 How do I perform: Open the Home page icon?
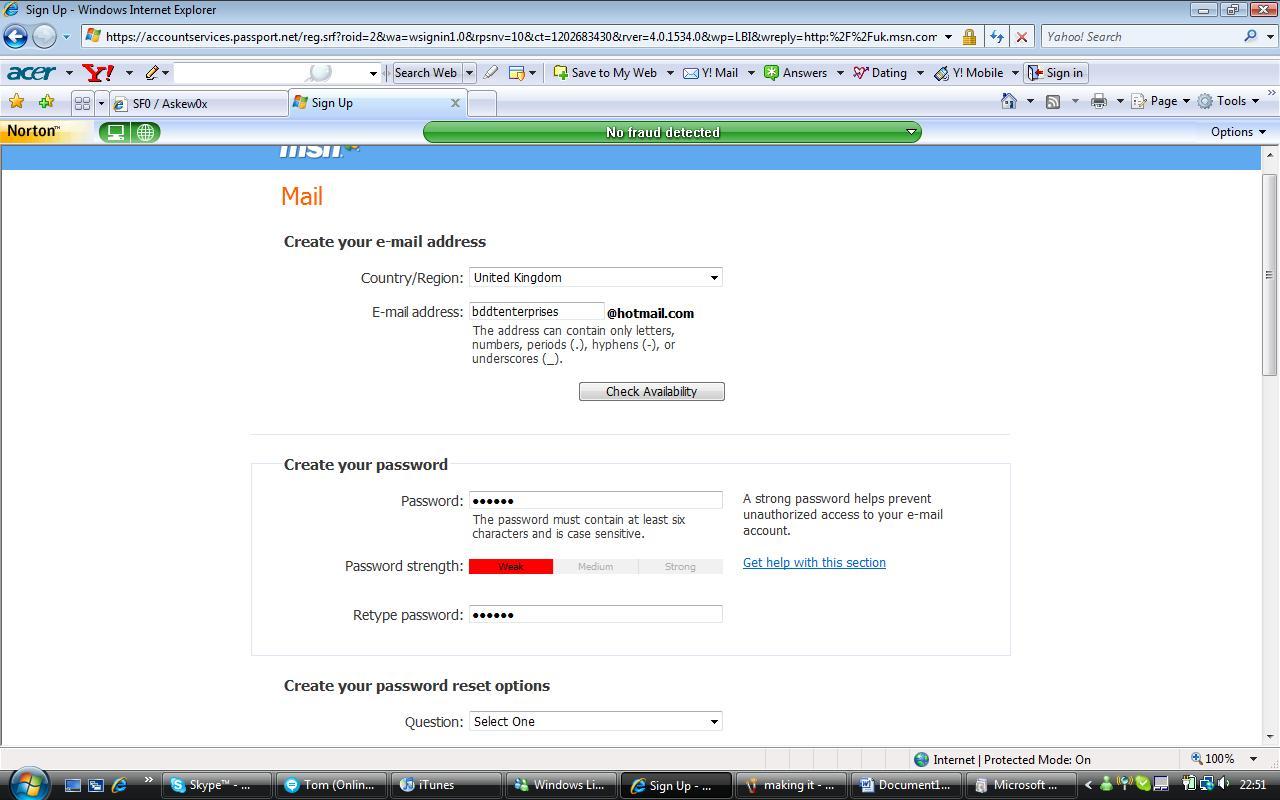(1009, 101)
